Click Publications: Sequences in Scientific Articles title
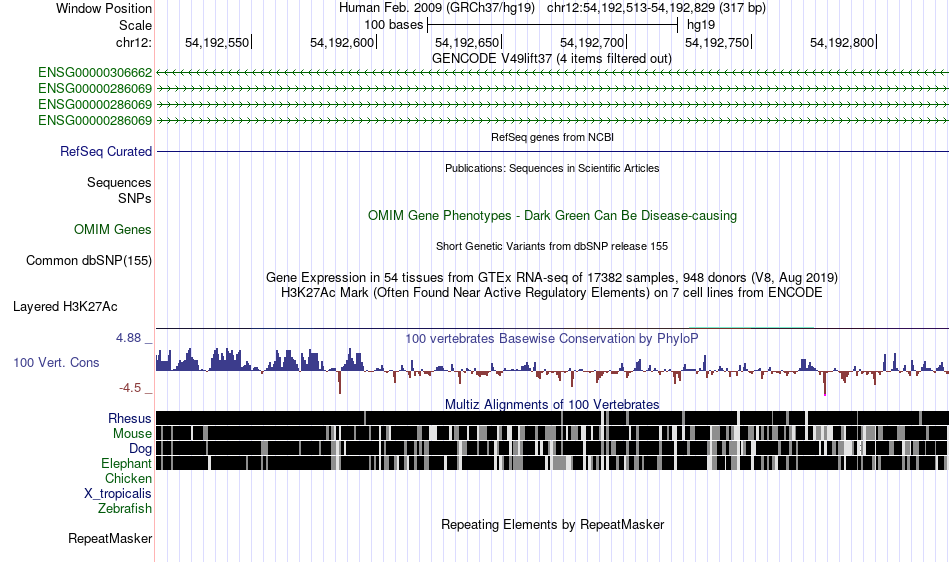Image resolution: width=950 pixels, height=562 pixels. pos(552,168)
